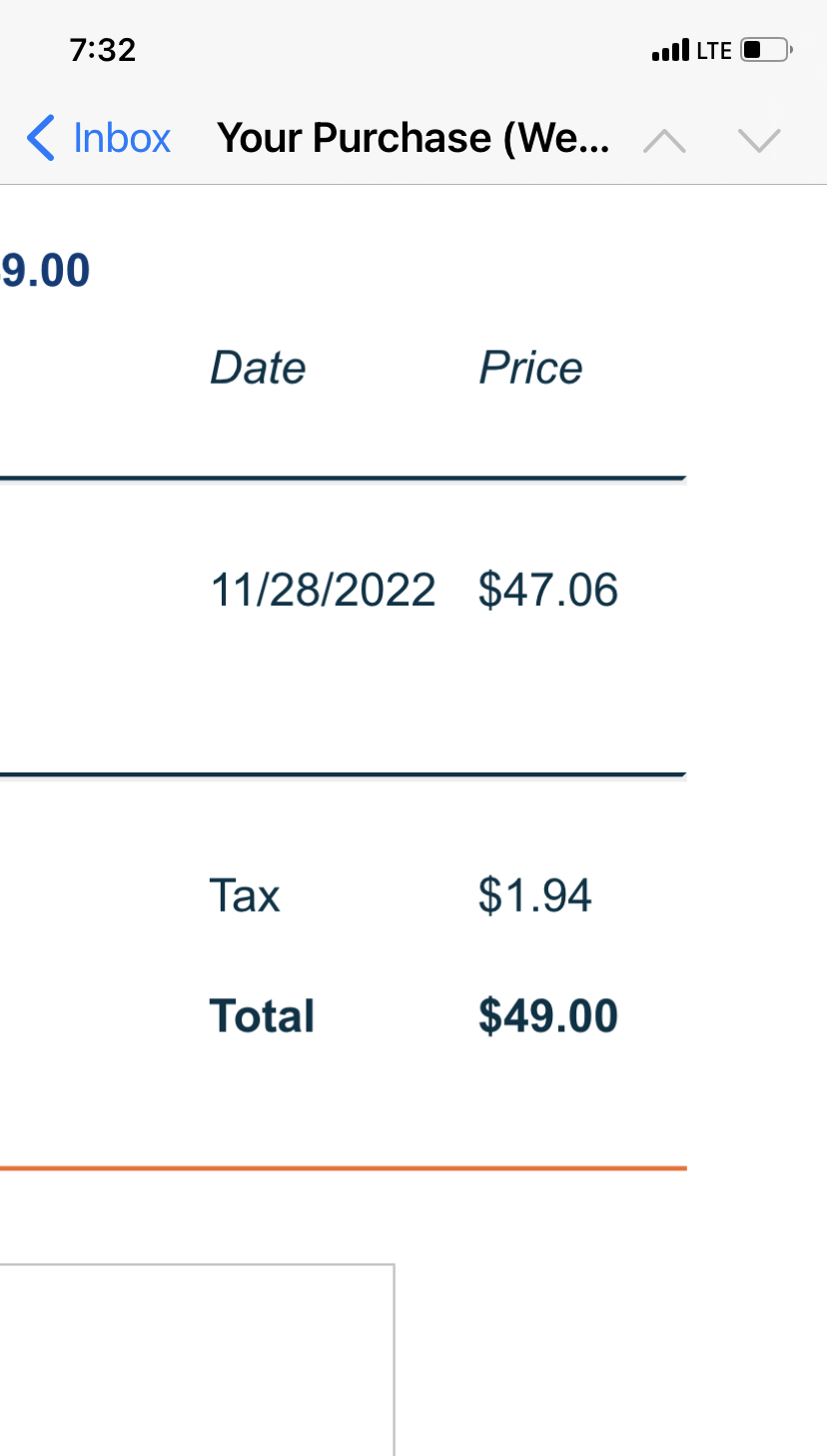Go back to Inbox
Viewport: 827px width, 1456px height.
[122, 138]
